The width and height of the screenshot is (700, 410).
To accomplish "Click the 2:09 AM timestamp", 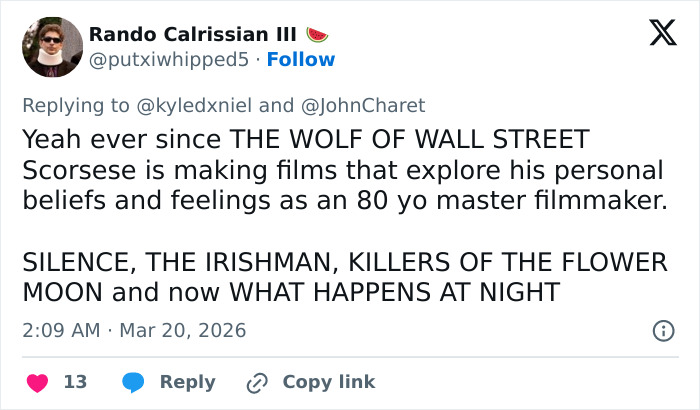I will (59, 330).
